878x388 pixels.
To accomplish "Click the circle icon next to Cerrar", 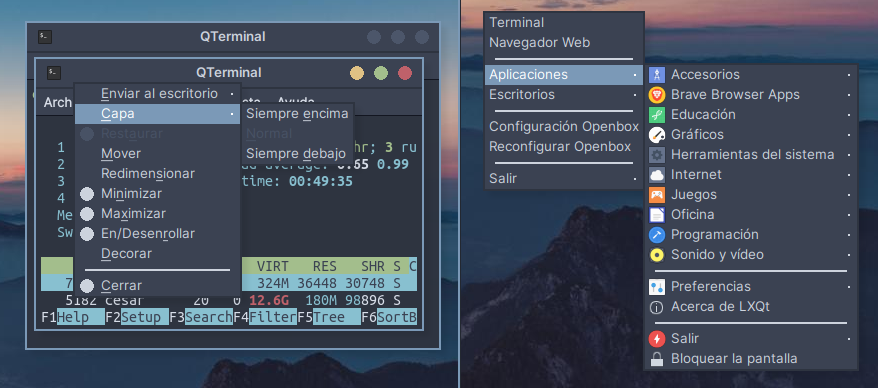I will (x=87, y=286).
